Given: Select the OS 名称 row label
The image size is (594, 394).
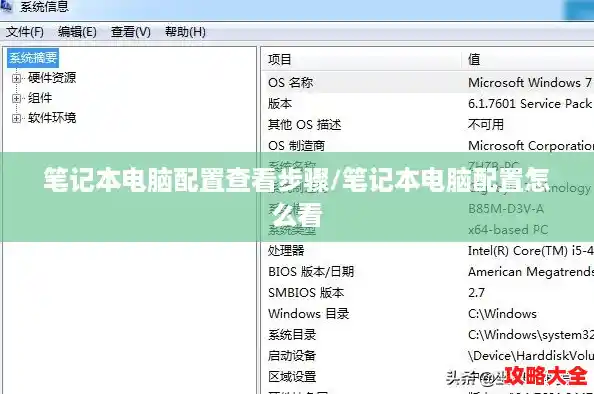Looking at the screenshot, I should coord(291,83).
